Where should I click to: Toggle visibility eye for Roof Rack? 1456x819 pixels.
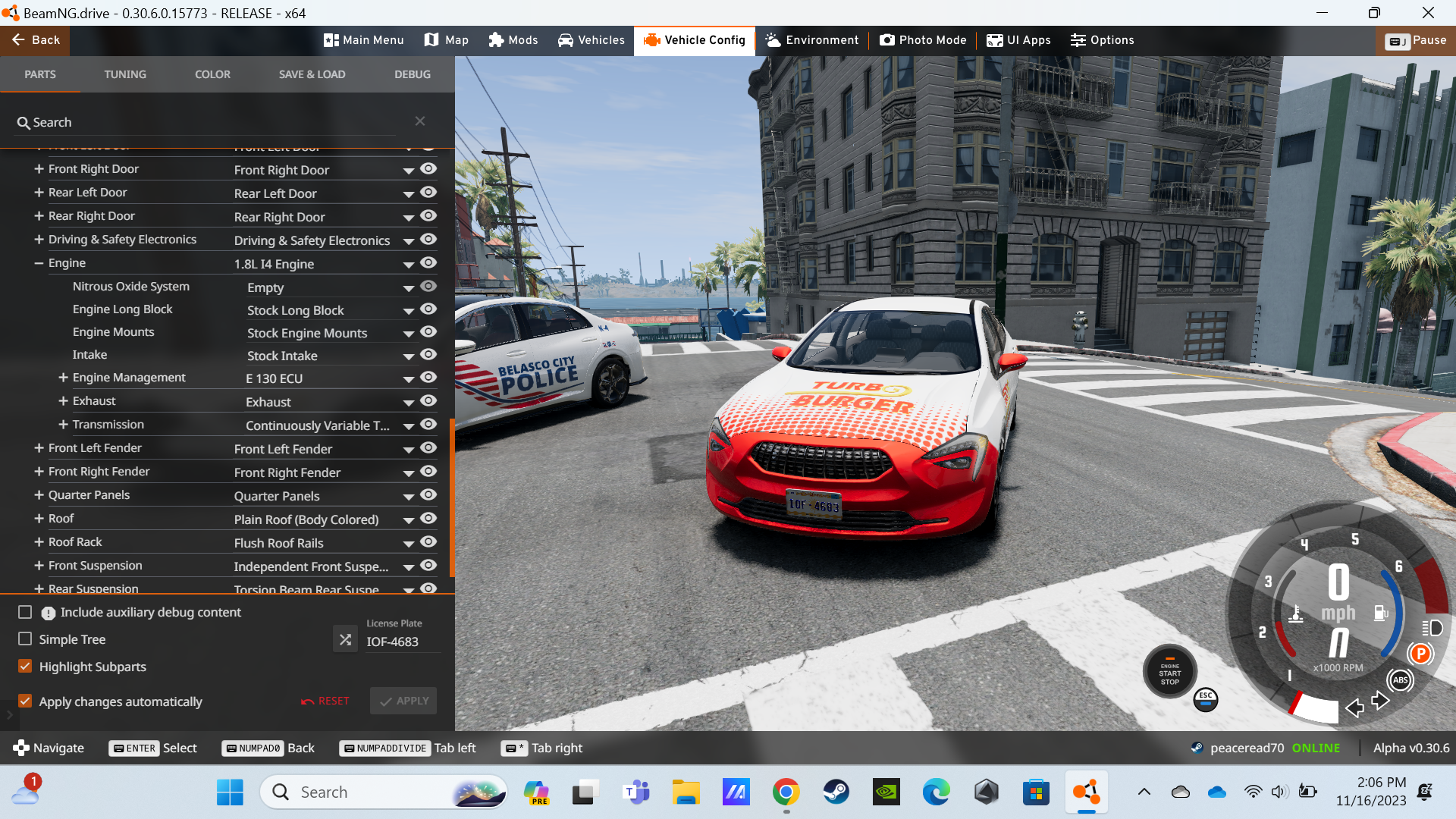click(428, 542)
